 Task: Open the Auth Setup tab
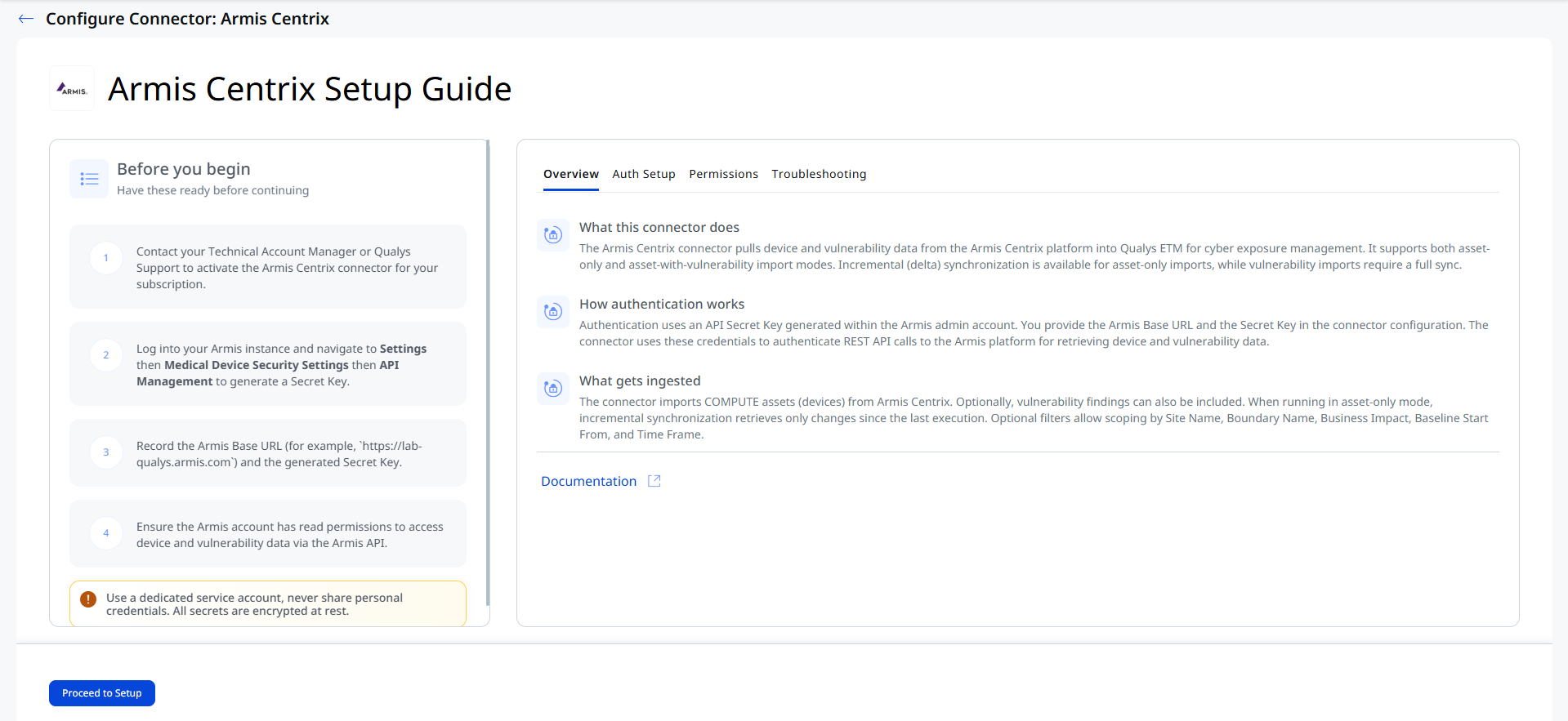(644, 174)
